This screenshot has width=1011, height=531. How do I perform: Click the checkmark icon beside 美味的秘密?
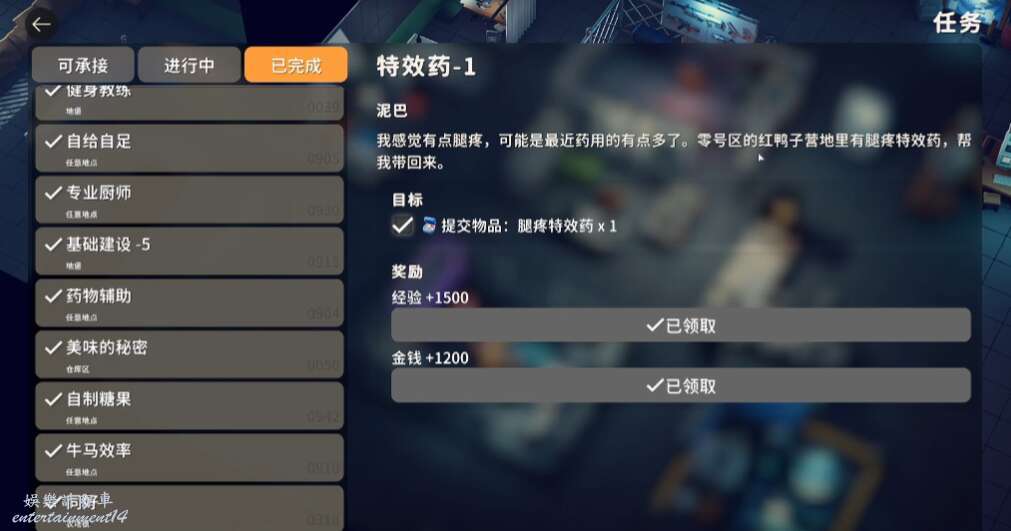[54, 348]
